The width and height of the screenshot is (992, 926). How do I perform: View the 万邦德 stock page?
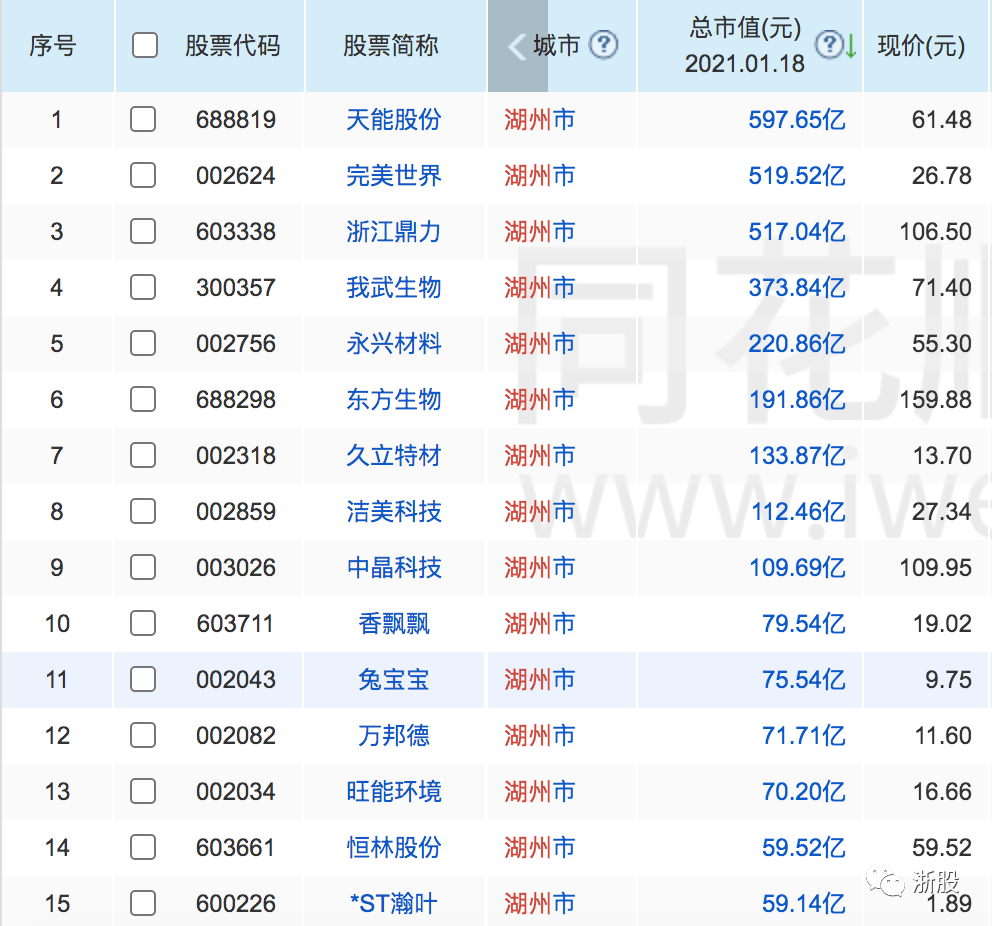(x=394, y=736)
